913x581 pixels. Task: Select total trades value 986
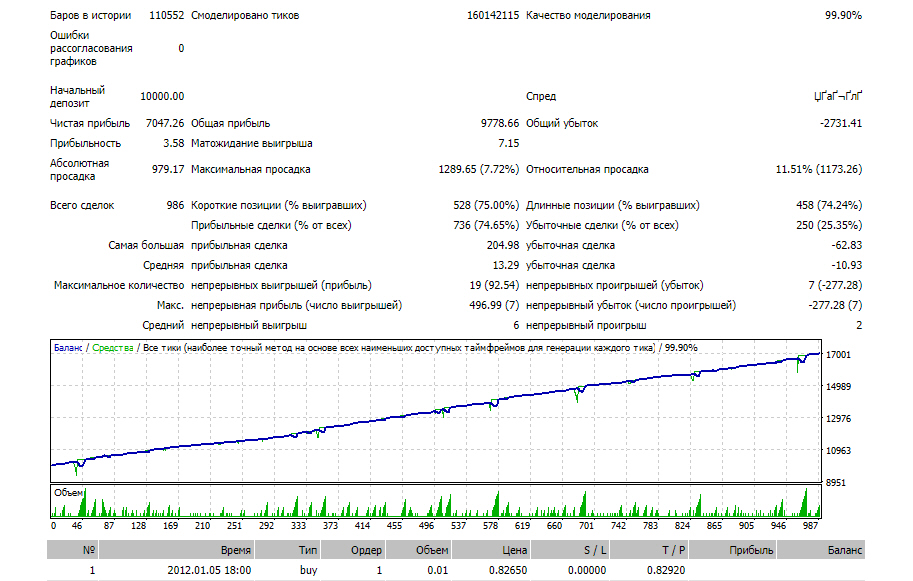(x=175, y=206)
